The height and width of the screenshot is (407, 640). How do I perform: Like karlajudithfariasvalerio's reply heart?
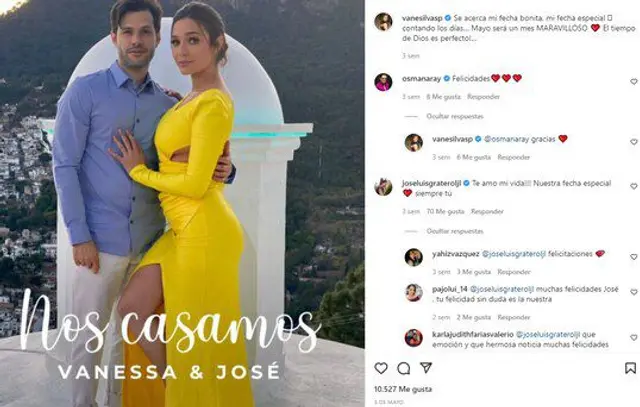point(633,338)
